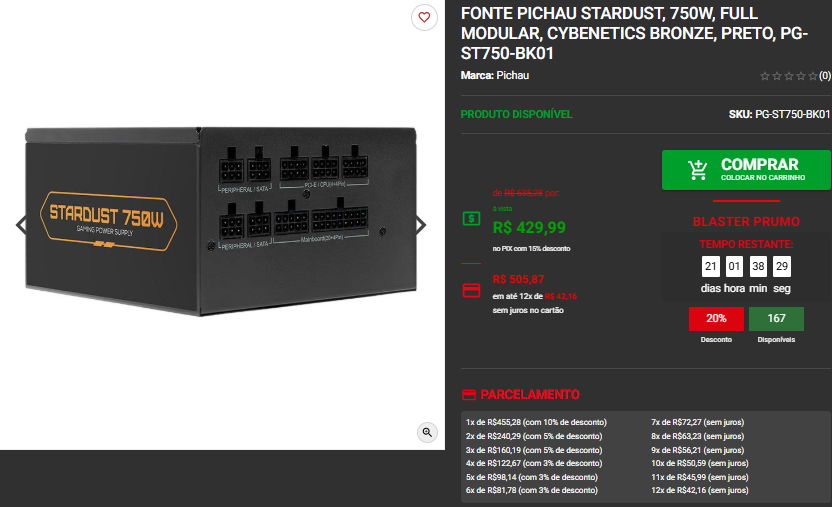Click the Stardust 750W product image

coord(221,221)
